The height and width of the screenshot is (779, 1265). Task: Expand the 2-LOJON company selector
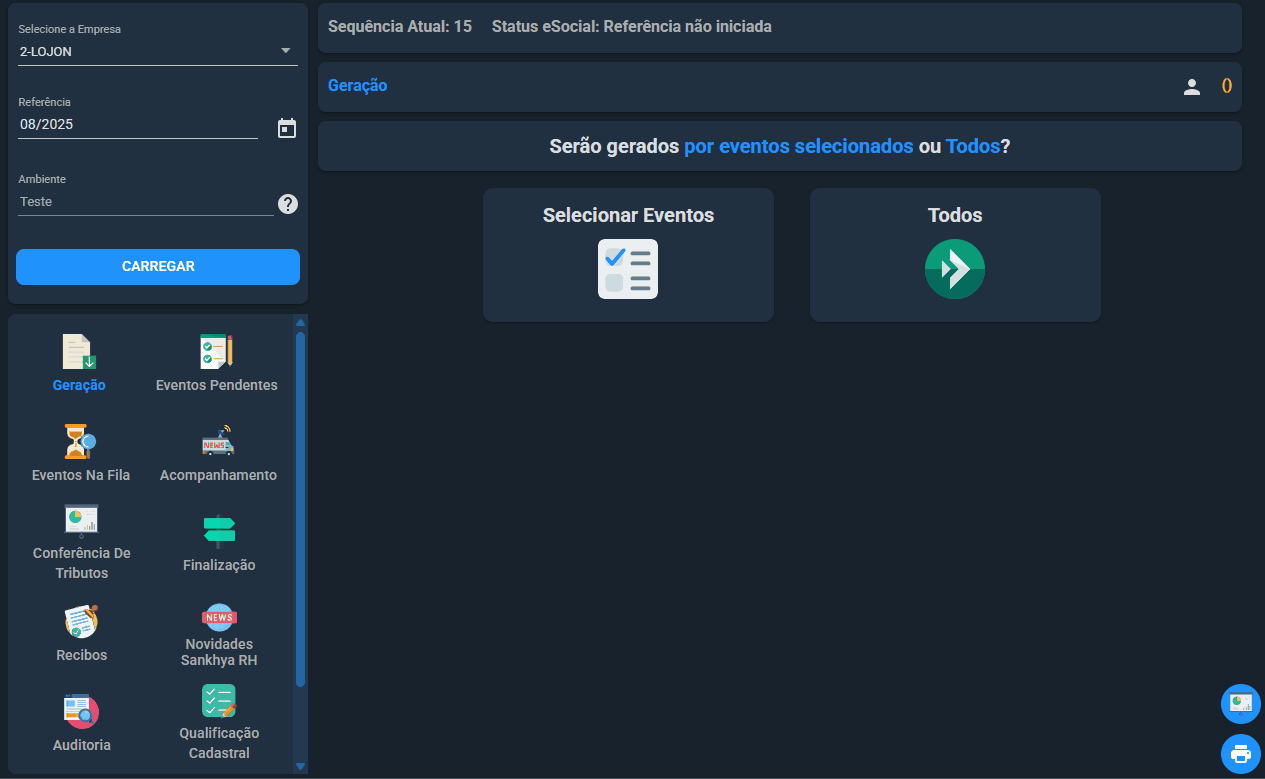tap(158, 52)
